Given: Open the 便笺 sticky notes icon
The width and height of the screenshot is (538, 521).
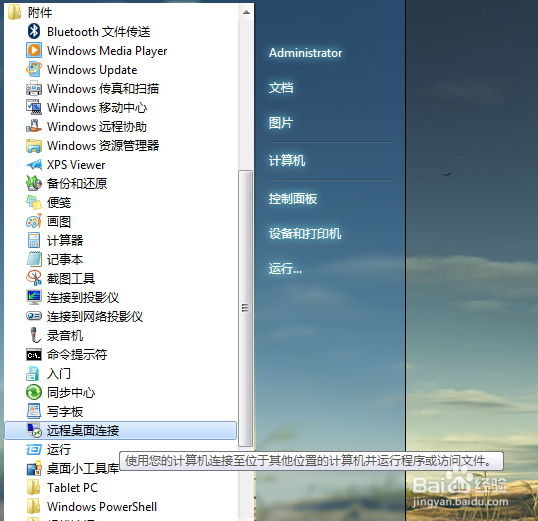Looking at the screenshot, I should (x=34, y=202).
